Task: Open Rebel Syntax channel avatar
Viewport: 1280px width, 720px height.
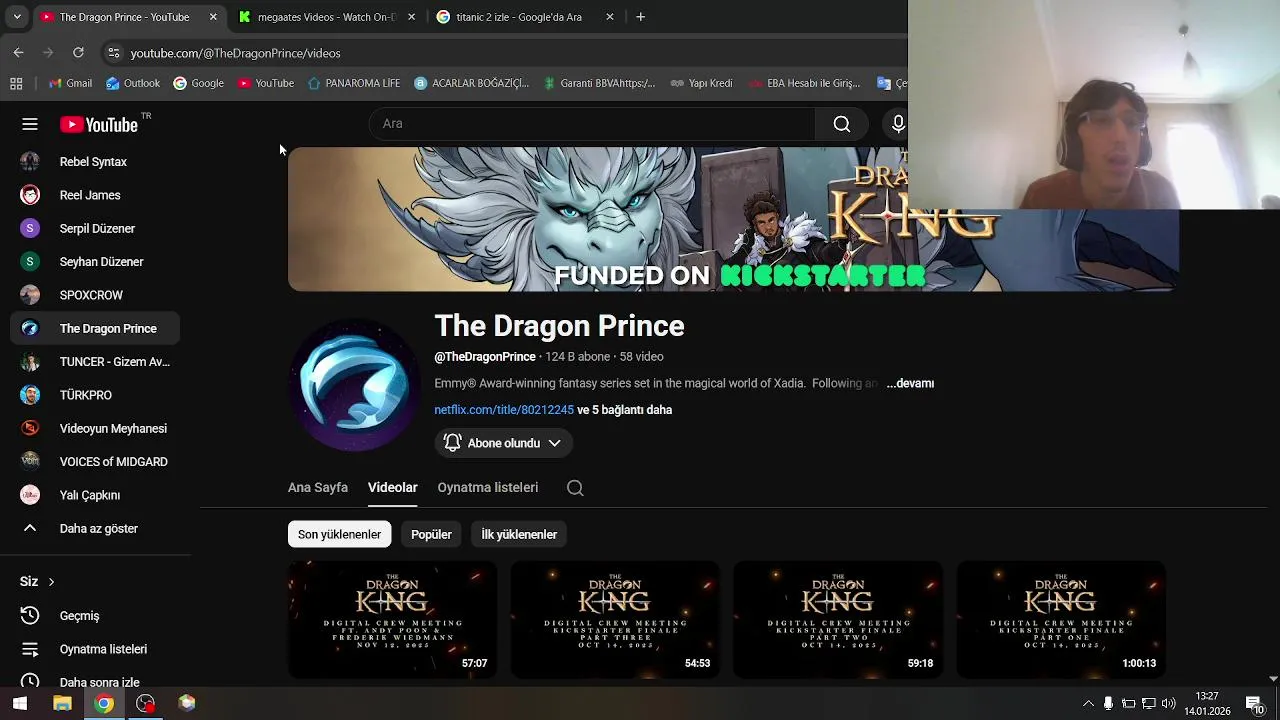Action: click(30, 161)
